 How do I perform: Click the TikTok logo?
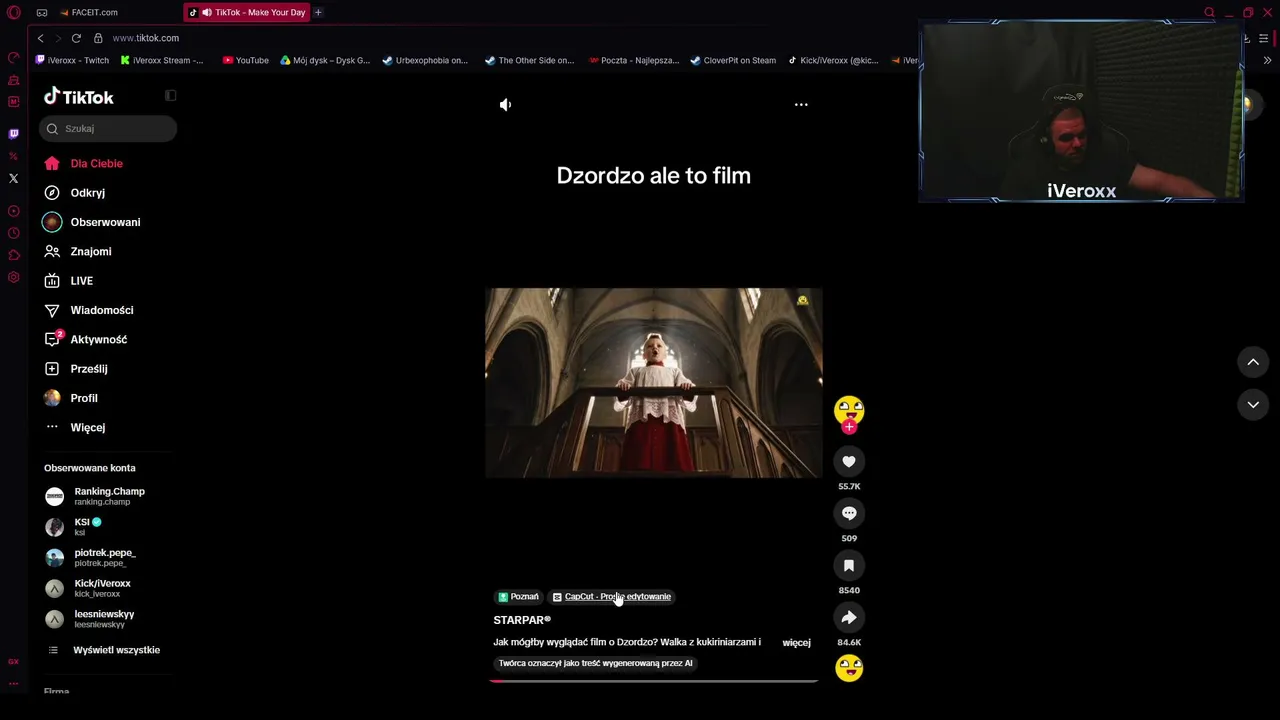pyautogui.click(x=79, y=97)
